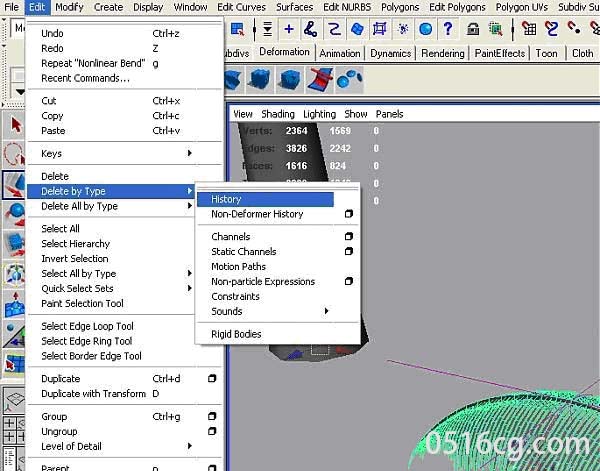Choose Recent Commands…
The image size is (600, 471).
85,78
